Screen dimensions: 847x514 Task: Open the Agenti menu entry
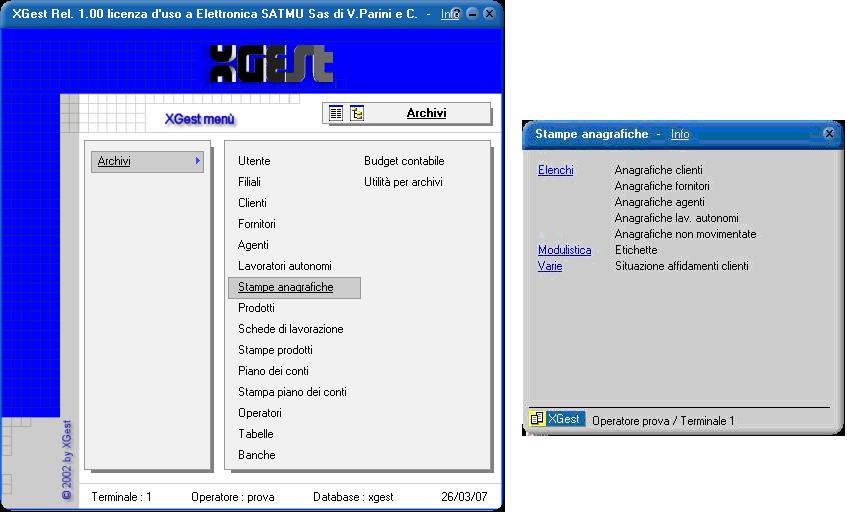(253, 245)
